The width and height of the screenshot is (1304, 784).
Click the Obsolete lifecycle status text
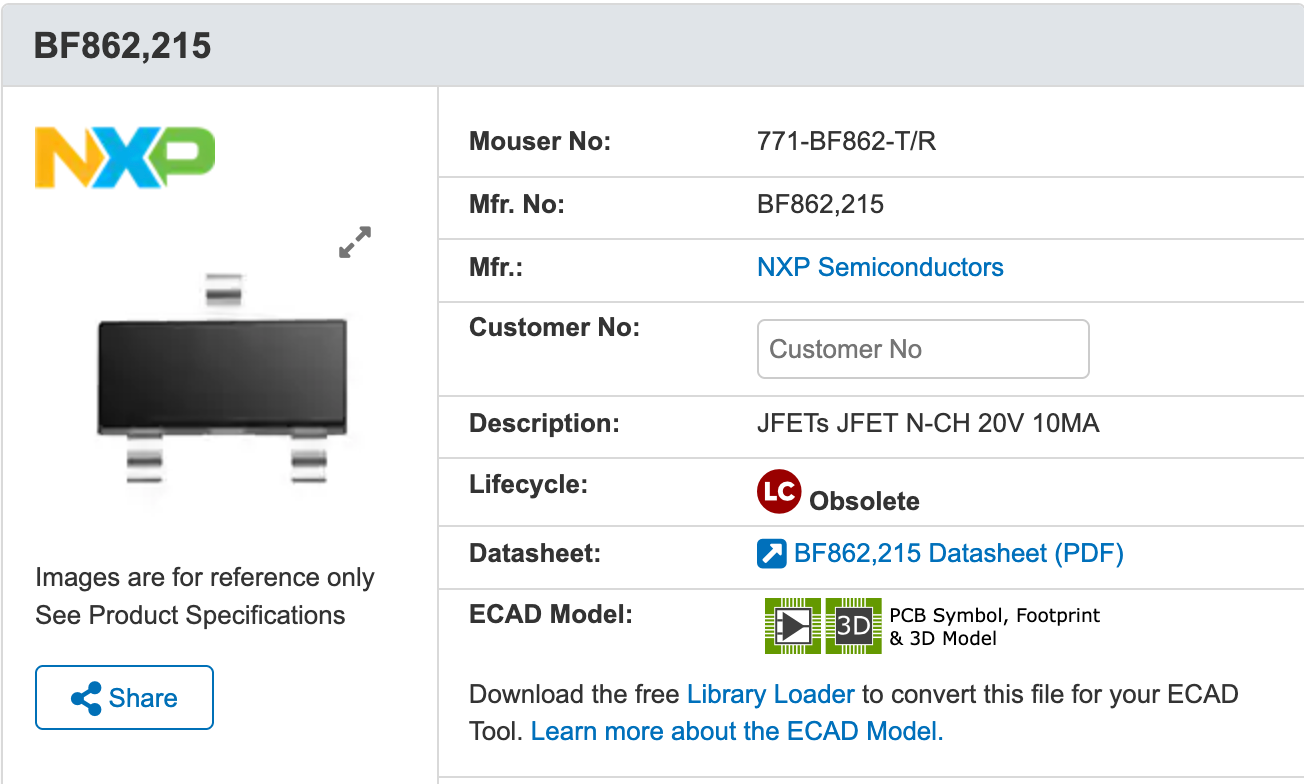864,500
